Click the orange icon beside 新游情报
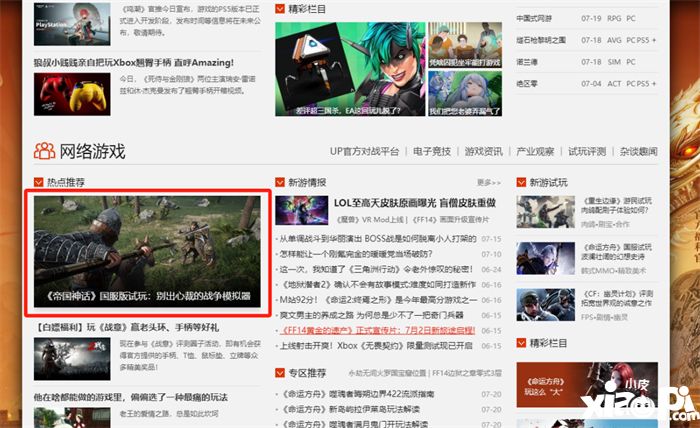 280,182
